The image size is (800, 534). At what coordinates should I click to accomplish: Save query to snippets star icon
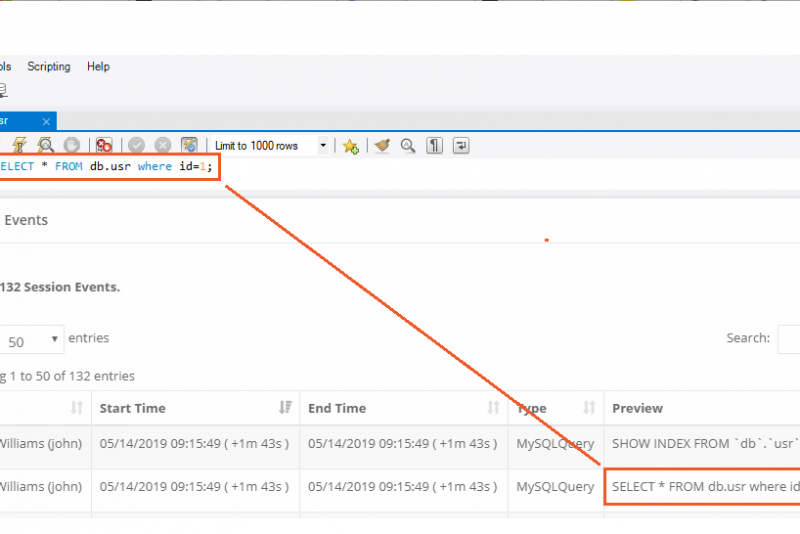(350, 146)
